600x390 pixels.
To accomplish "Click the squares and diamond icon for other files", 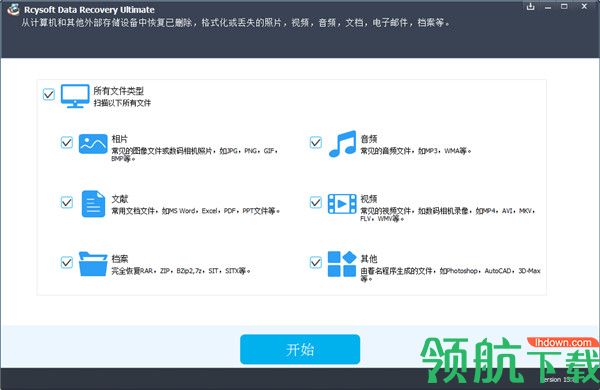I will pos(342,264).
